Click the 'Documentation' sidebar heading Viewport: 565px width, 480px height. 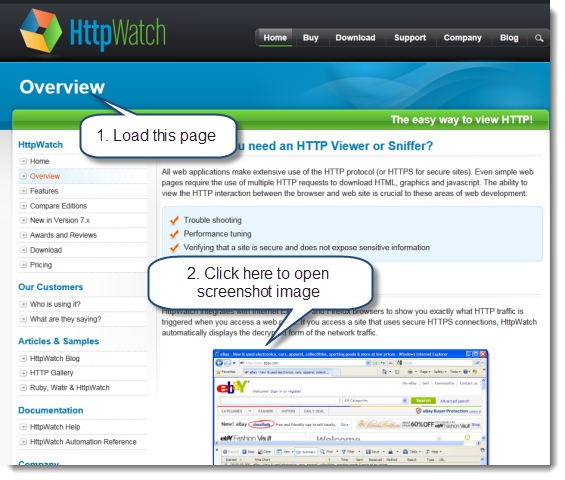click(x=50, y=410)
